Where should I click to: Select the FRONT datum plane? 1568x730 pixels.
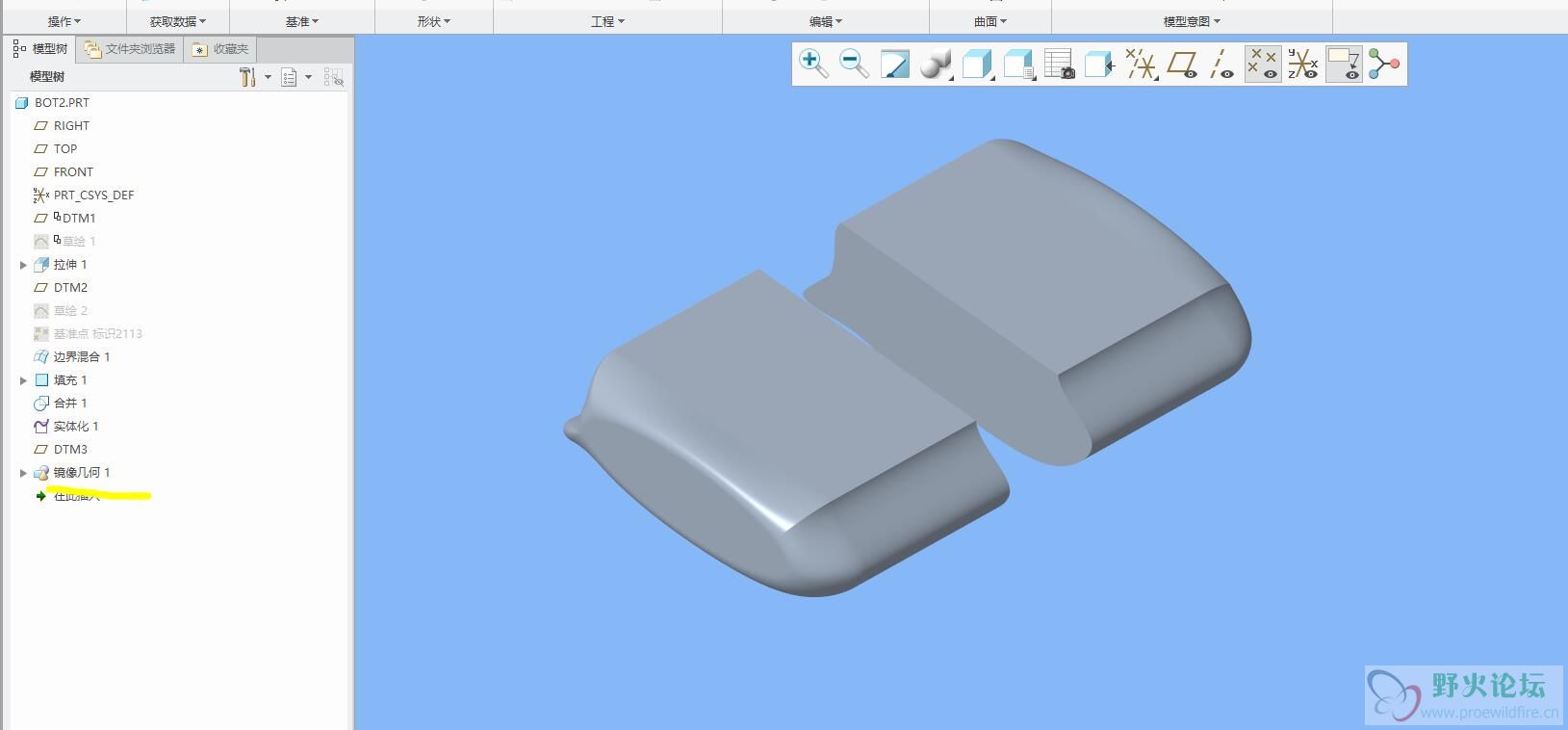tap(73, 172)
